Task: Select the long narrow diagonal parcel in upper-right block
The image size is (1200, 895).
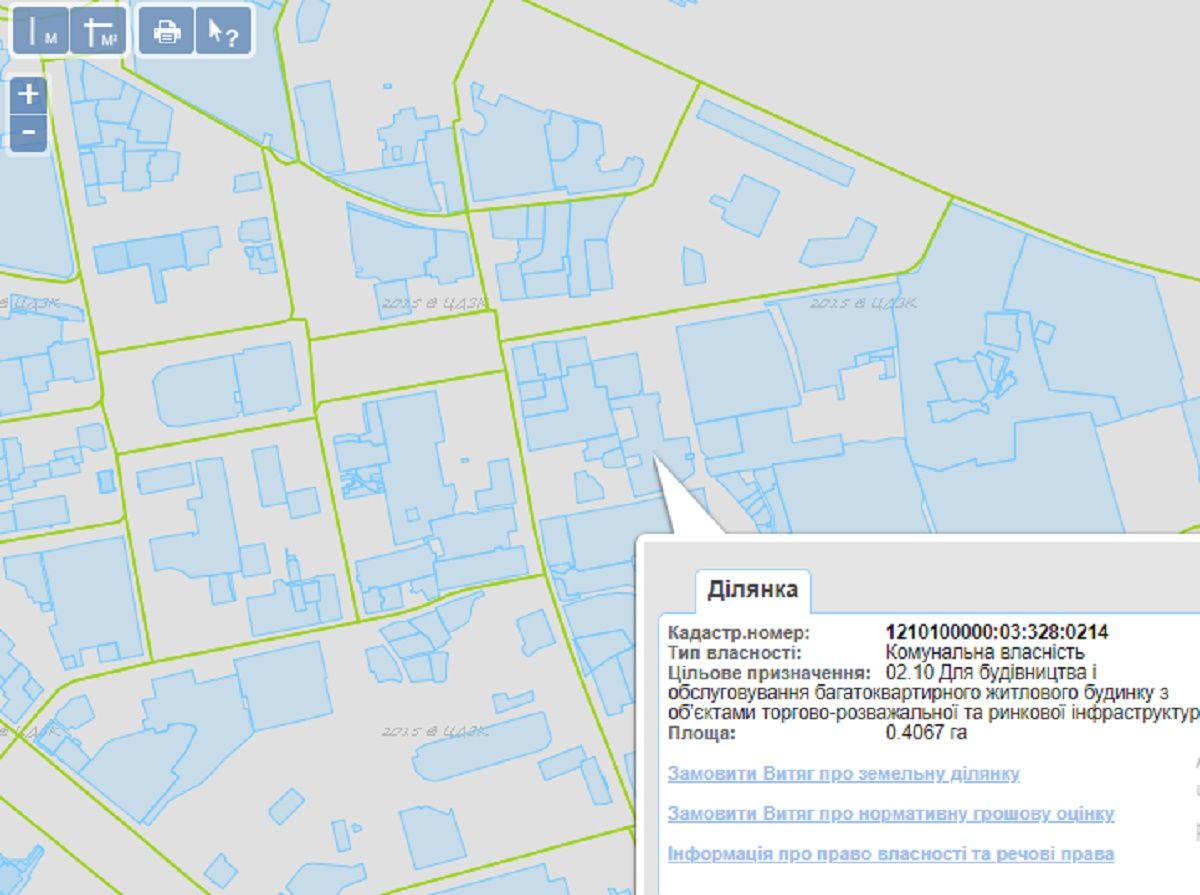Action: [775, 143]
